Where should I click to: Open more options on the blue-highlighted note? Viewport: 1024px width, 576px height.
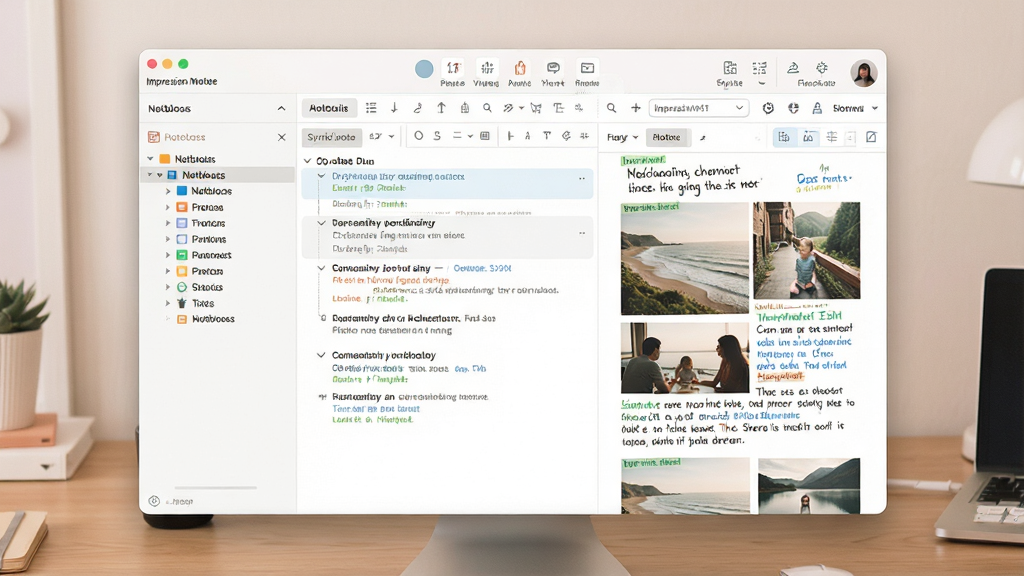click(582, 178)
